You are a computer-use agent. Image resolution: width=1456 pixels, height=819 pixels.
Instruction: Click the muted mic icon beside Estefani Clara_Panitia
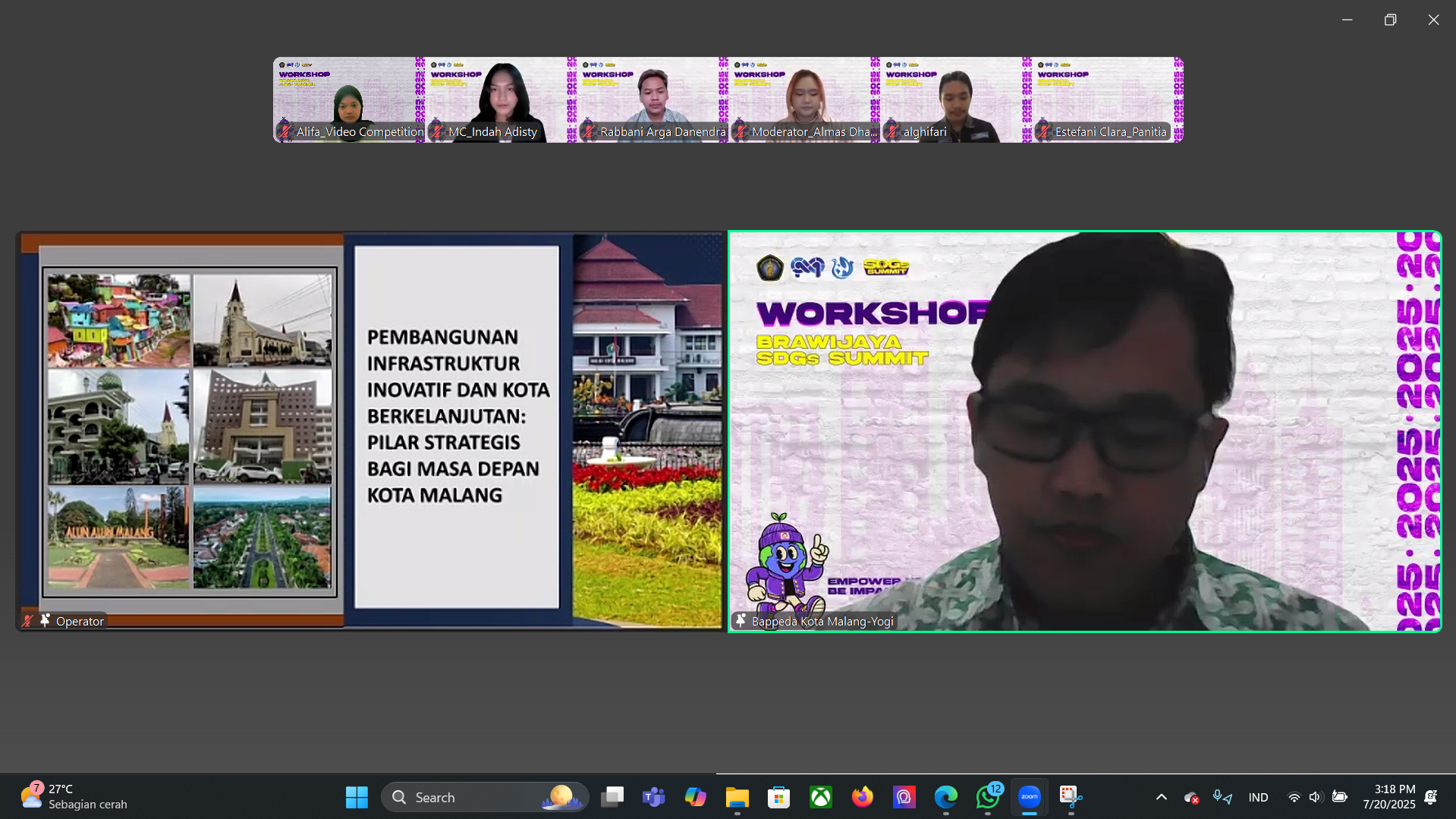tap(1044, 131)
